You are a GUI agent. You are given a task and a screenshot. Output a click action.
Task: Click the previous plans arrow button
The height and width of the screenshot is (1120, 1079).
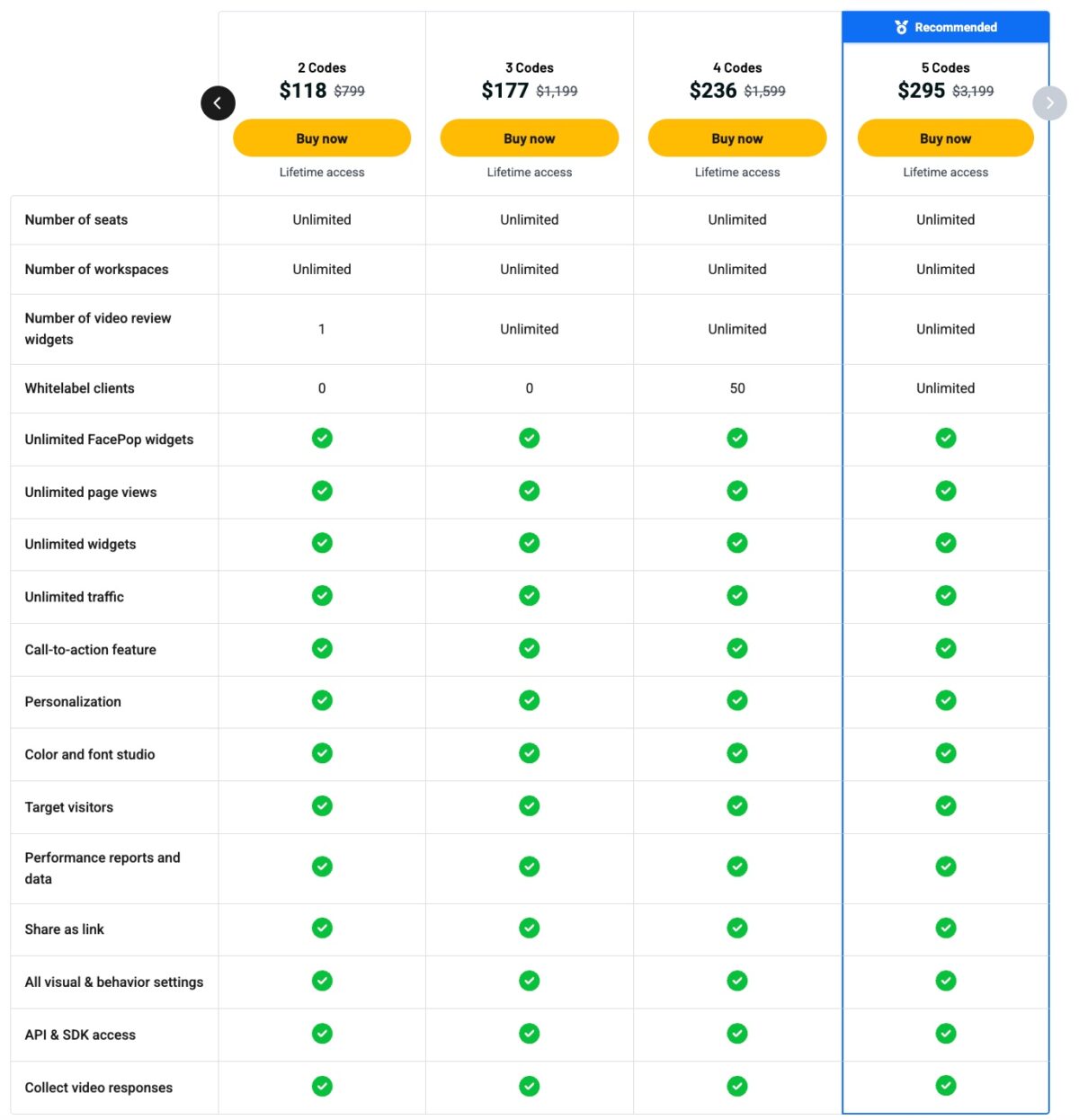tap(218, 103)
